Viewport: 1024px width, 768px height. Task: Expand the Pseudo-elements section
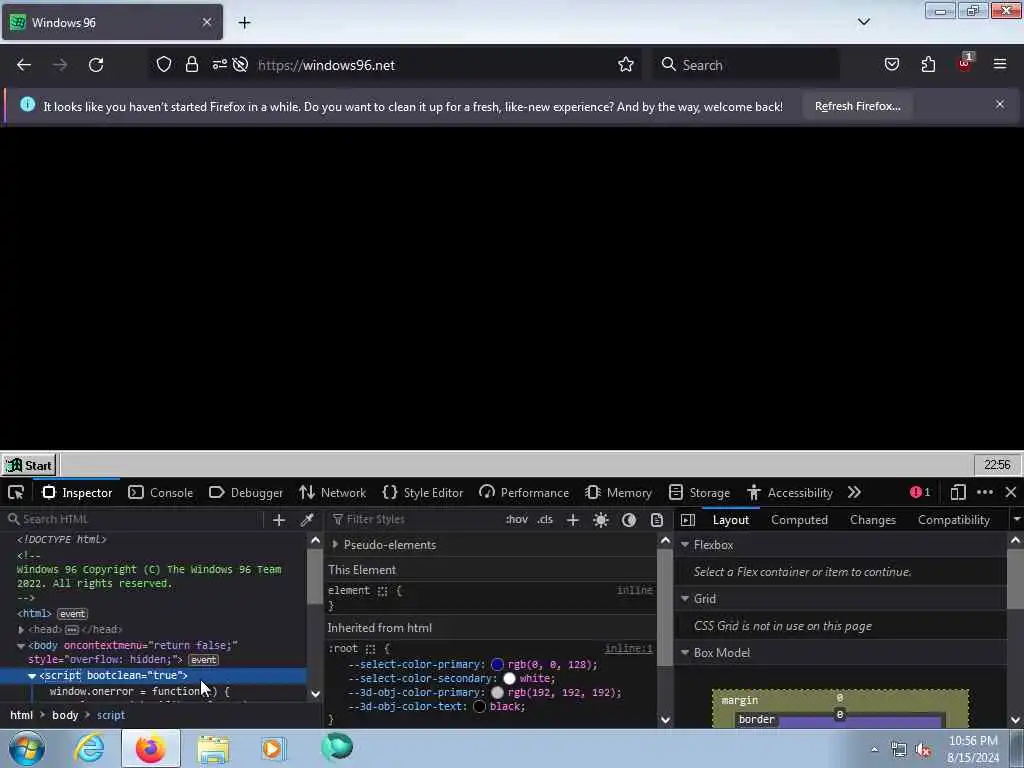click(x=335, y=545)
